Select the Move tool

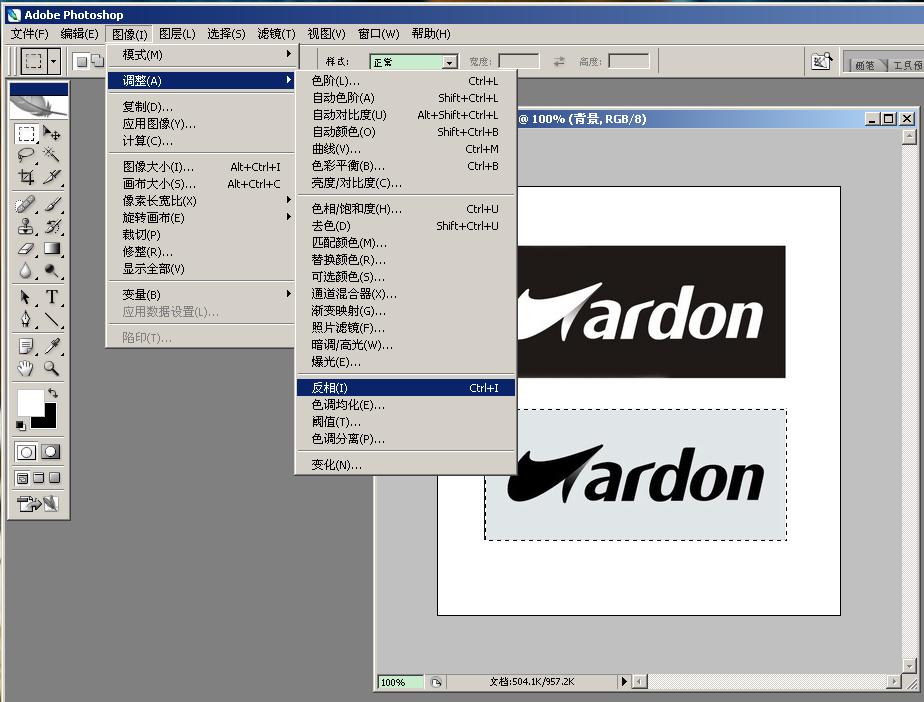pyautogui.click(x=52, y=134)
